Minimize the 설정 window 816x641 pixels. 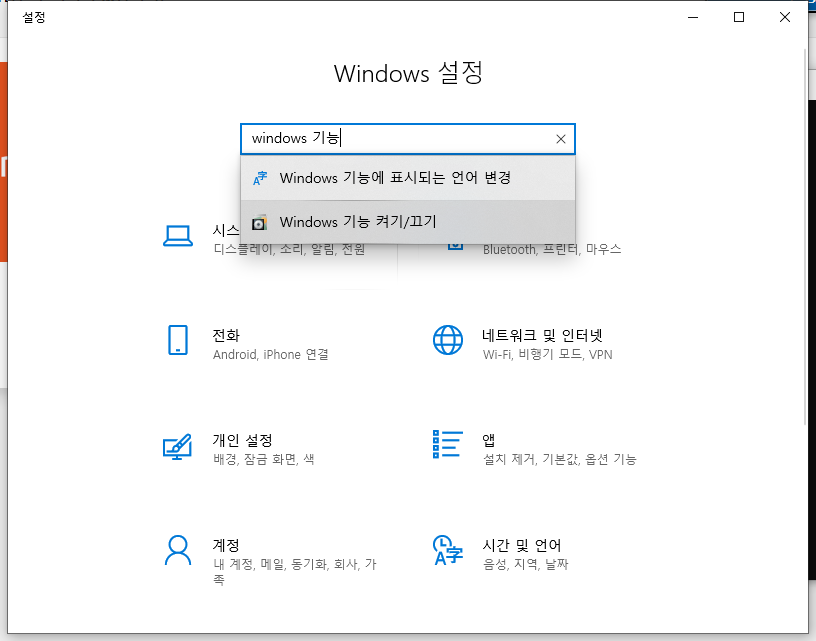[x=693, y=17]
